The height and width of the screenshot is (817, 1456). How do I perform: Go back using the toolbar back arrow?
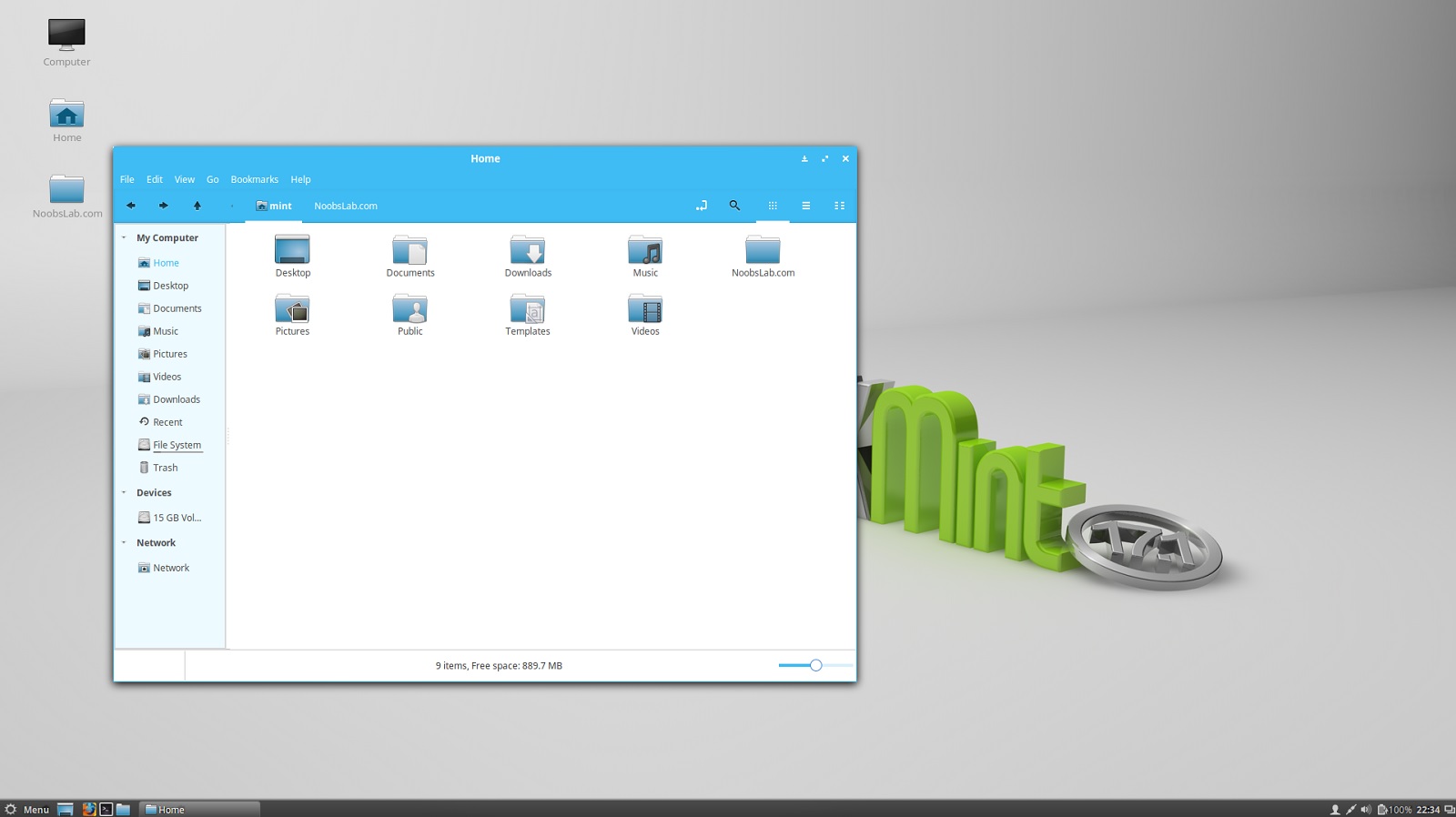coord(131,206)
